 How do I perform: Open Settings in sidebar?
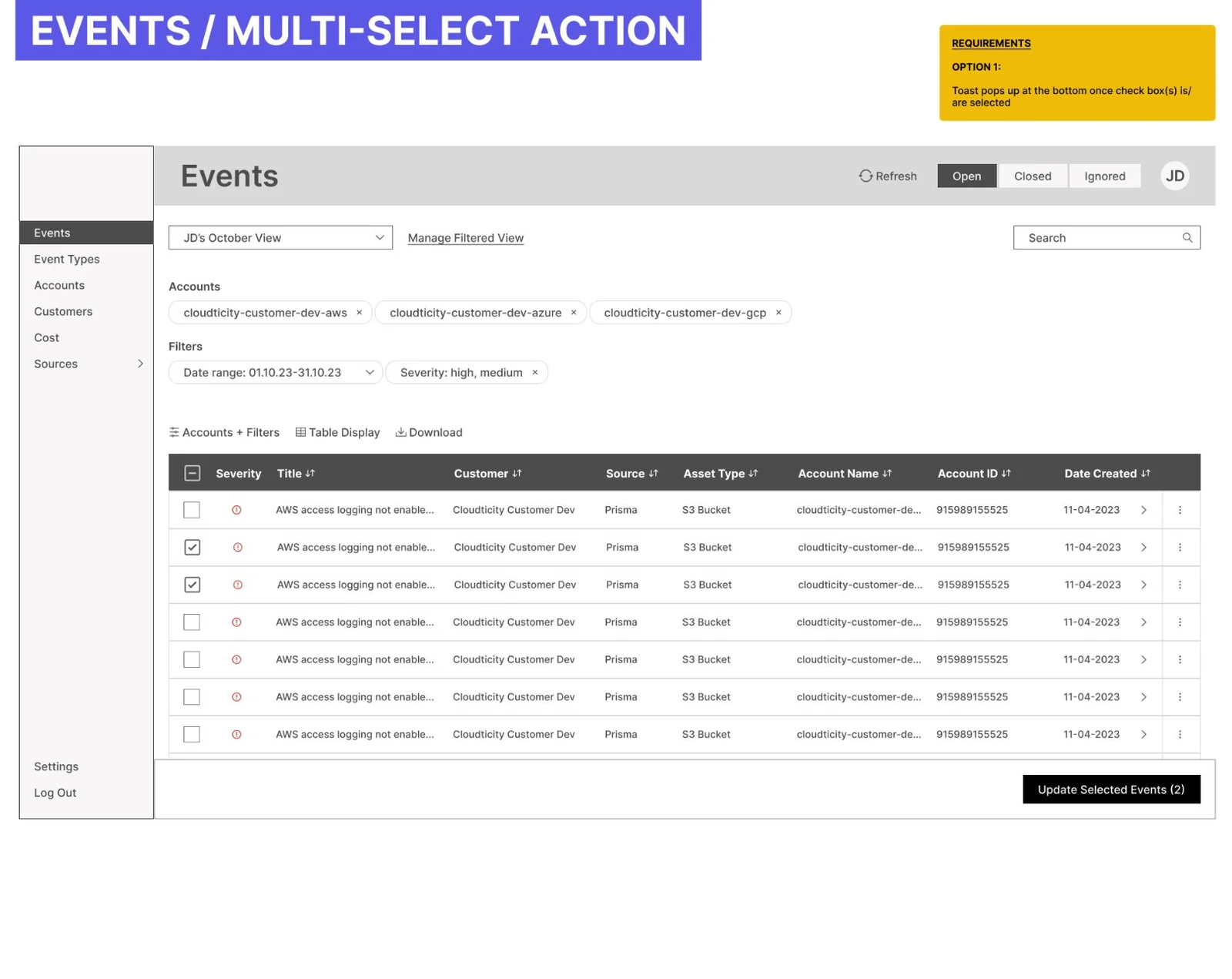[x=56, y=766]
